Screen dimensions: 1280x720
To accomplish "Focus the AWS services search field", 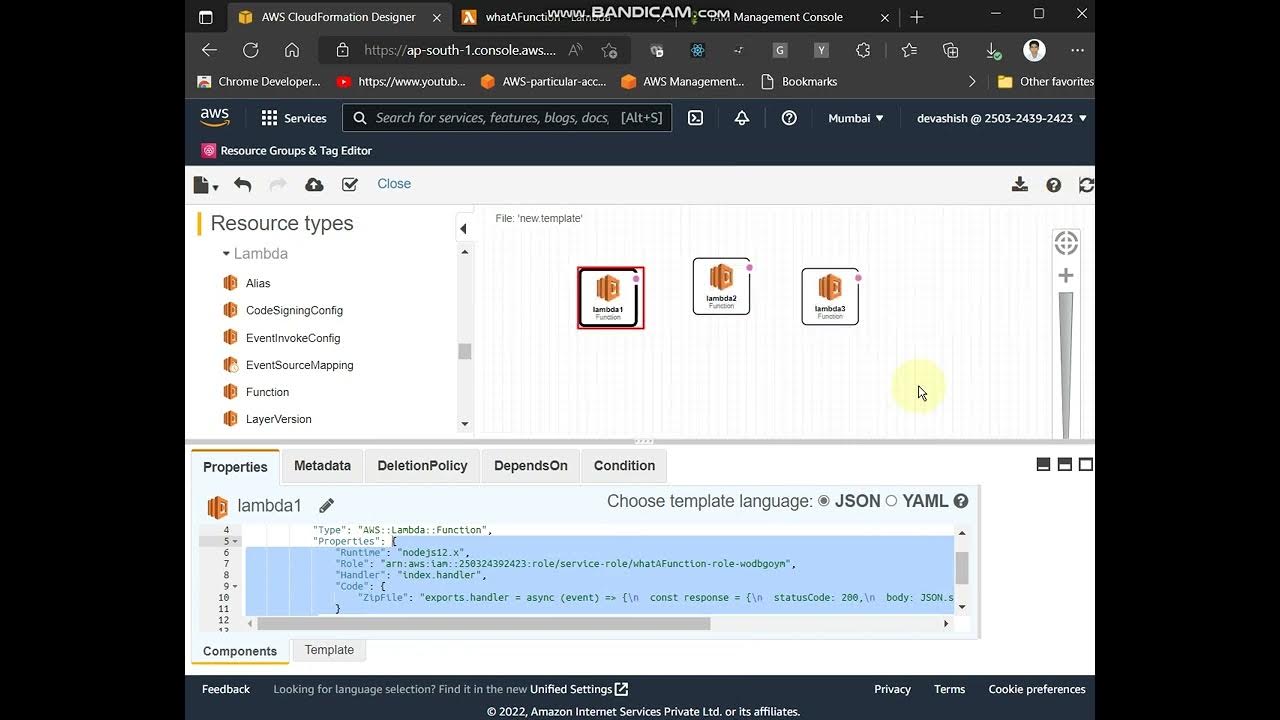I will (507, 118).
